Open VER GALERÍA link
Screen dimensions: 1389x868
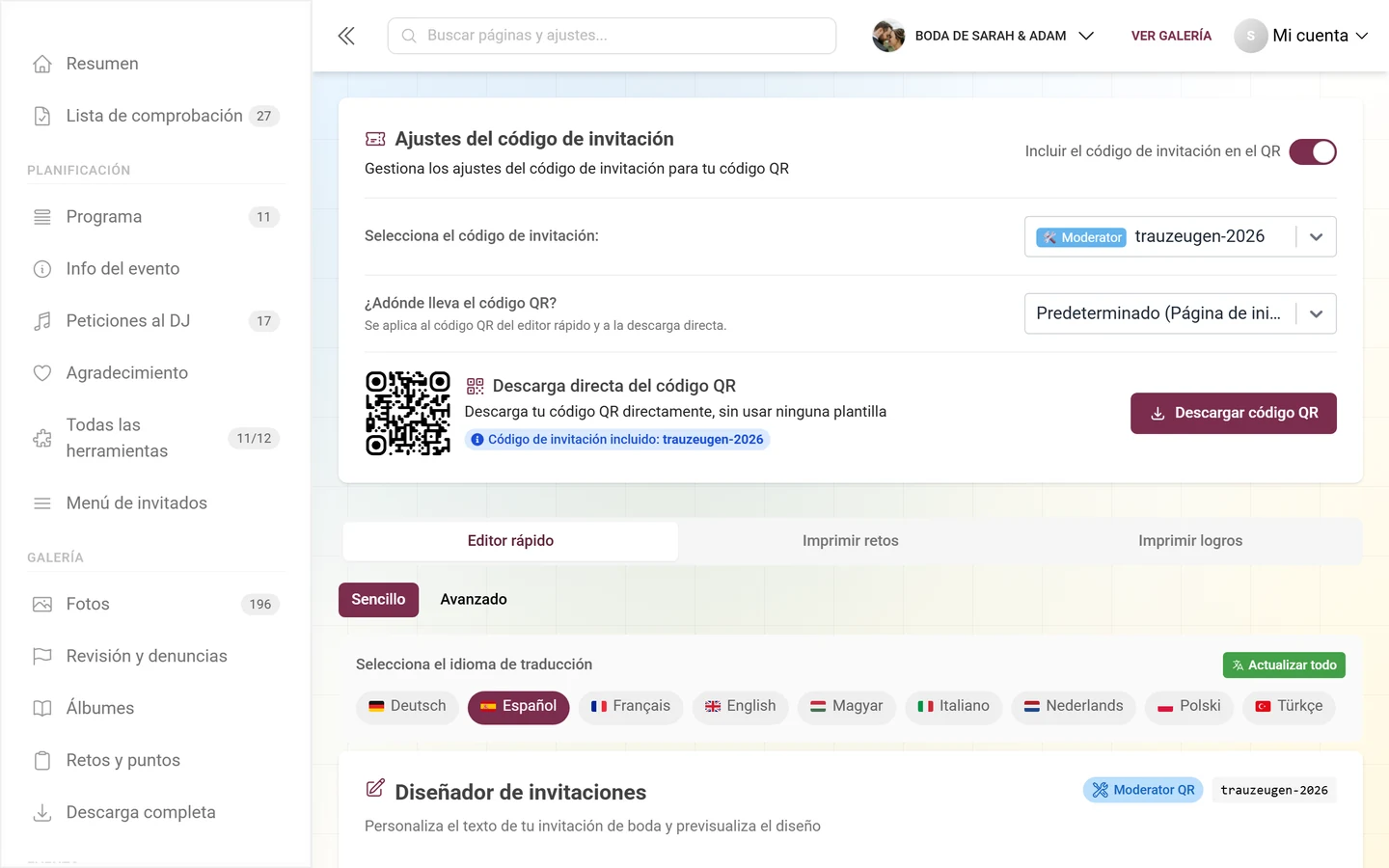pyautogui.click(x=1171, y=36)
